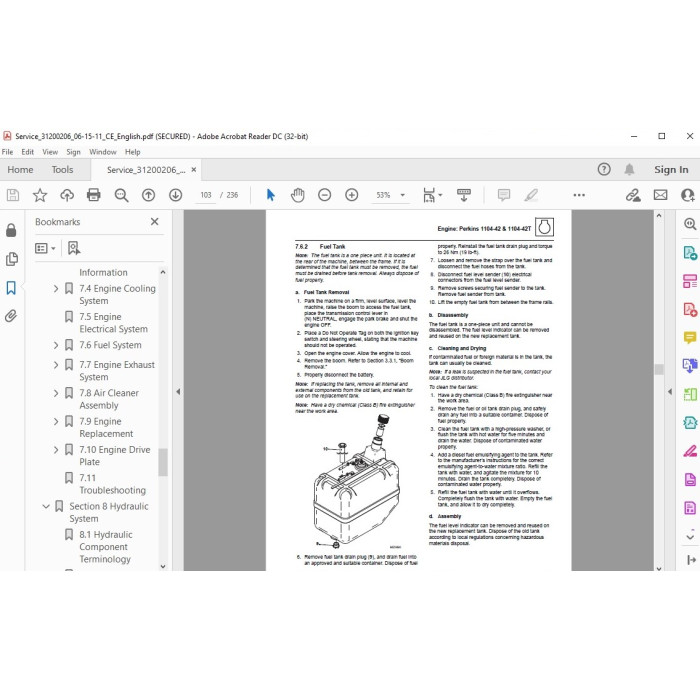Zoom in with the plus button
This screenshot has height=700, width=700.
coord(352,195)
